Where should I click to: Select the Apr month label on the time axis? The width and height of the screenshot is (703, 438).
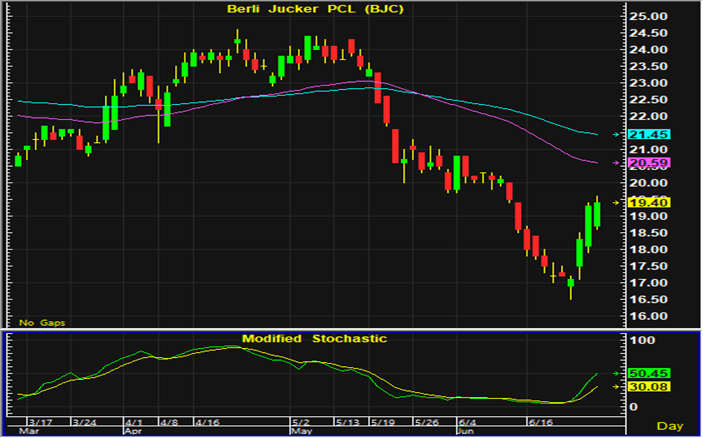coord(132,433)
